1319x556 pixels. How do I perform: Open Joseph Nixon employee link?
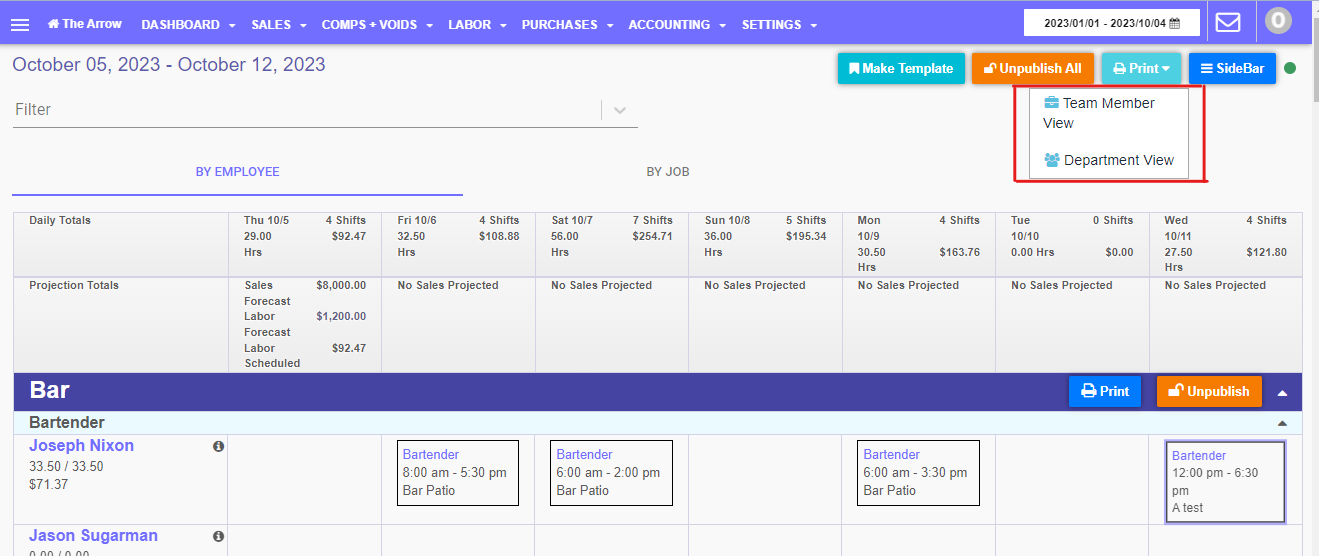point(81,445)
